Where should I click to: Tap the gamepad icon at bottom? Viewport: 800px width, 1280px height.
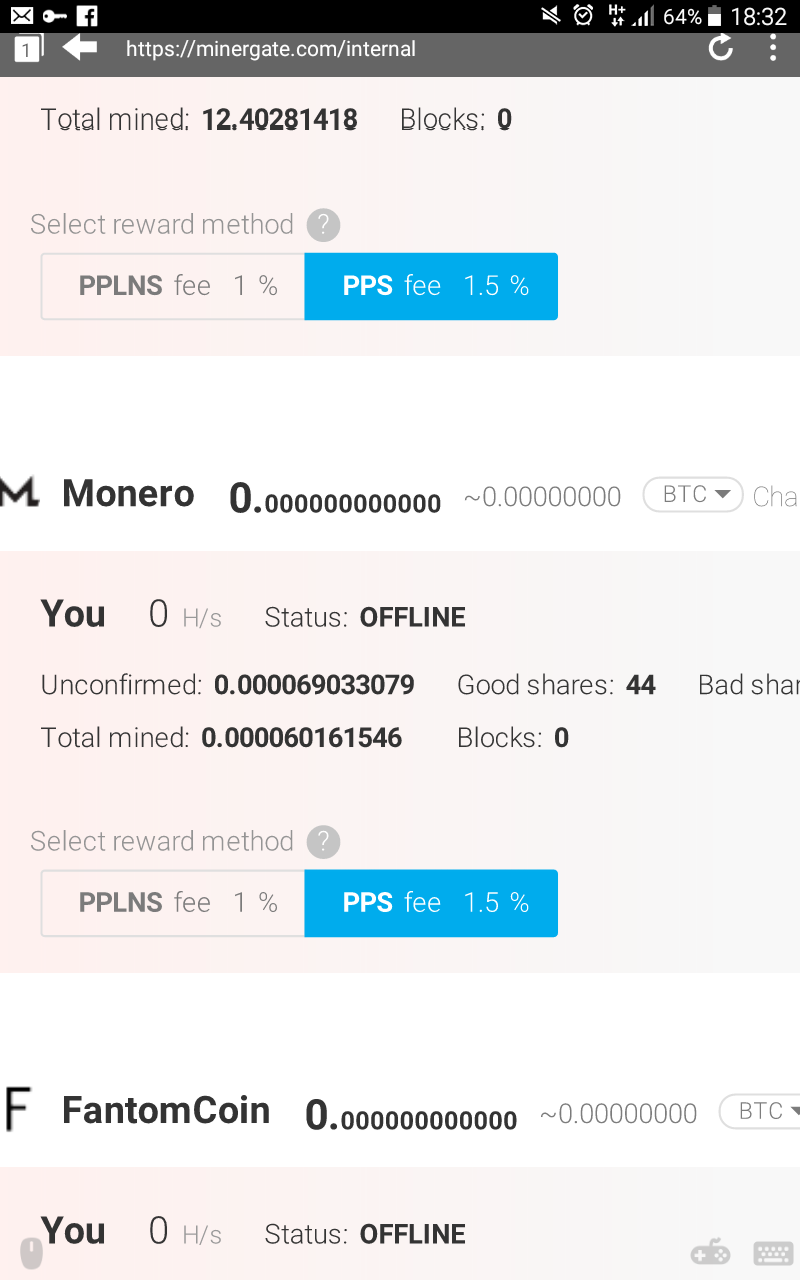710,1252
